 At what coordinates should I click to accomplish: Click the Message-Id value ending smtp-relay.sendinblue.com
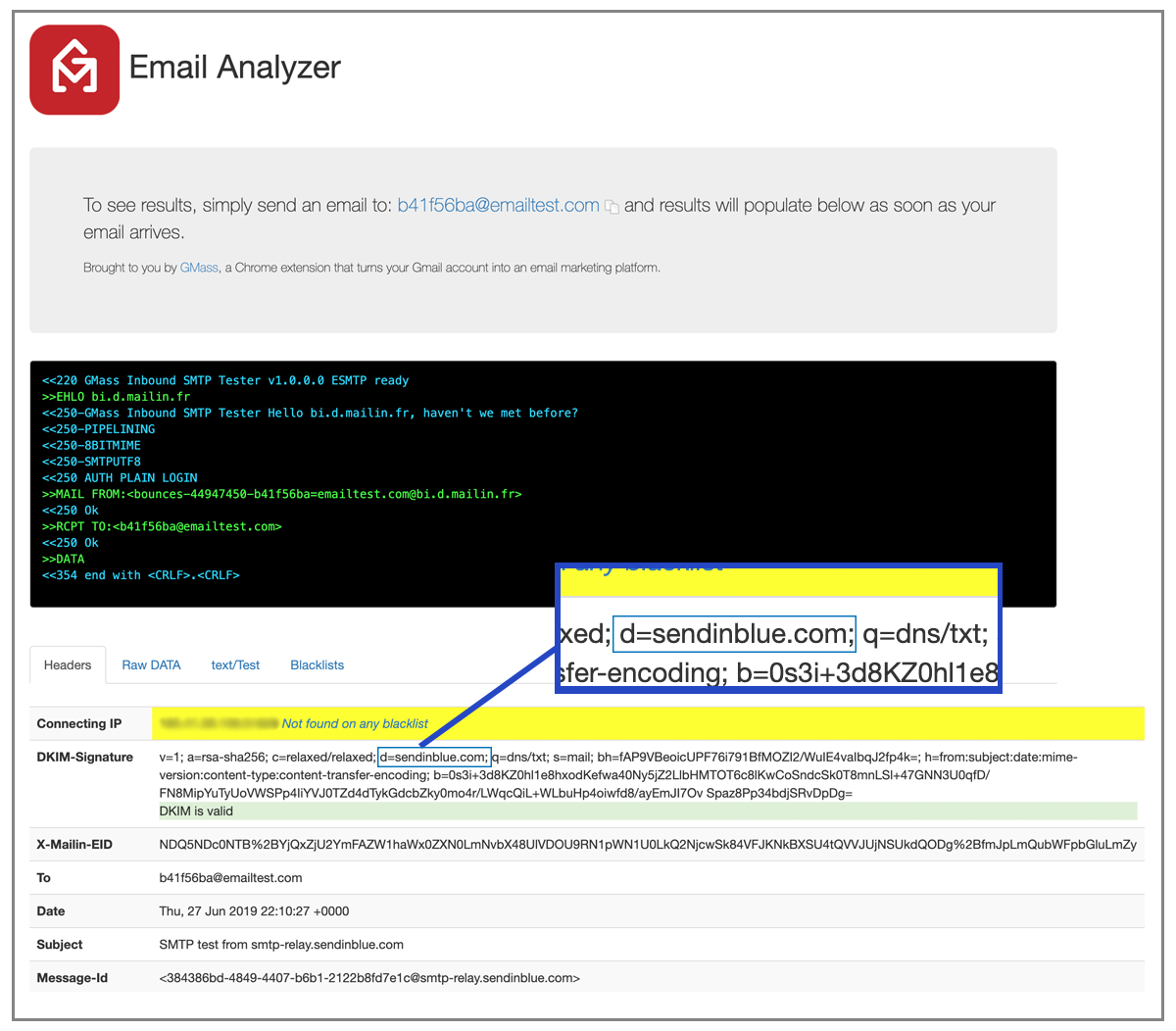pos(369,977)
